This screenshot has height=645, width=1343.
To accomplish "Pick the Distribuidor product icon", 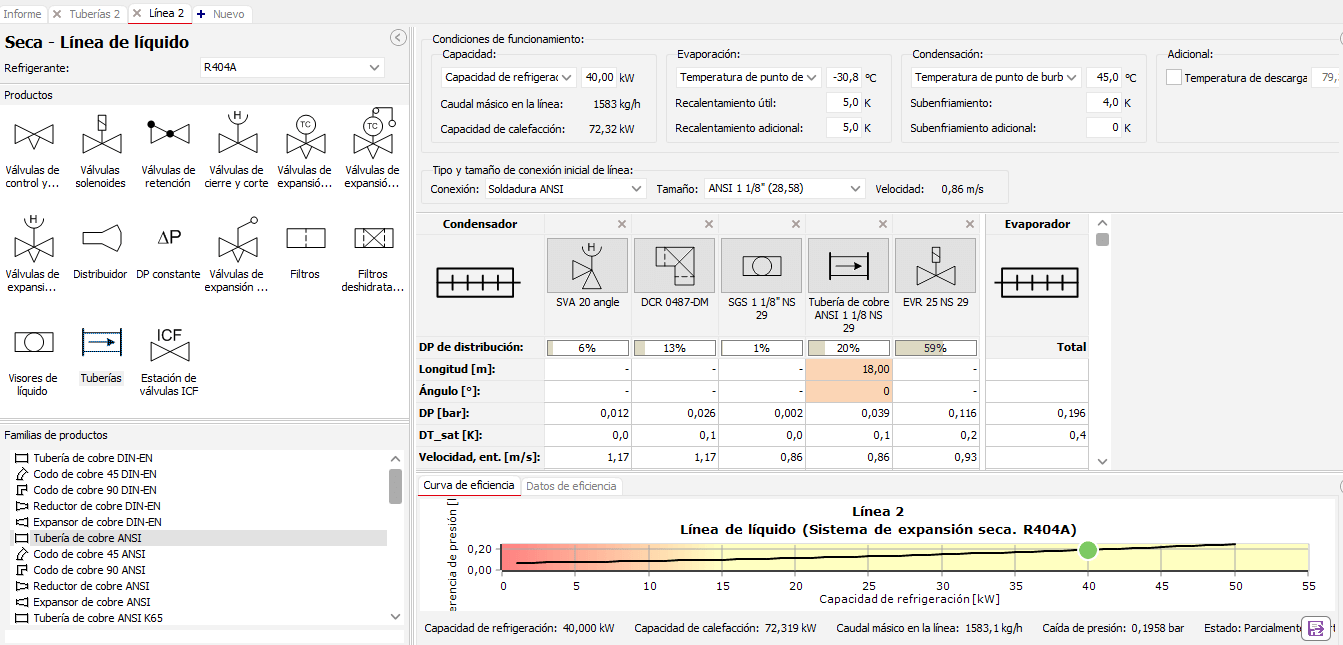I will pyautogui.click(x=100, y=238).
